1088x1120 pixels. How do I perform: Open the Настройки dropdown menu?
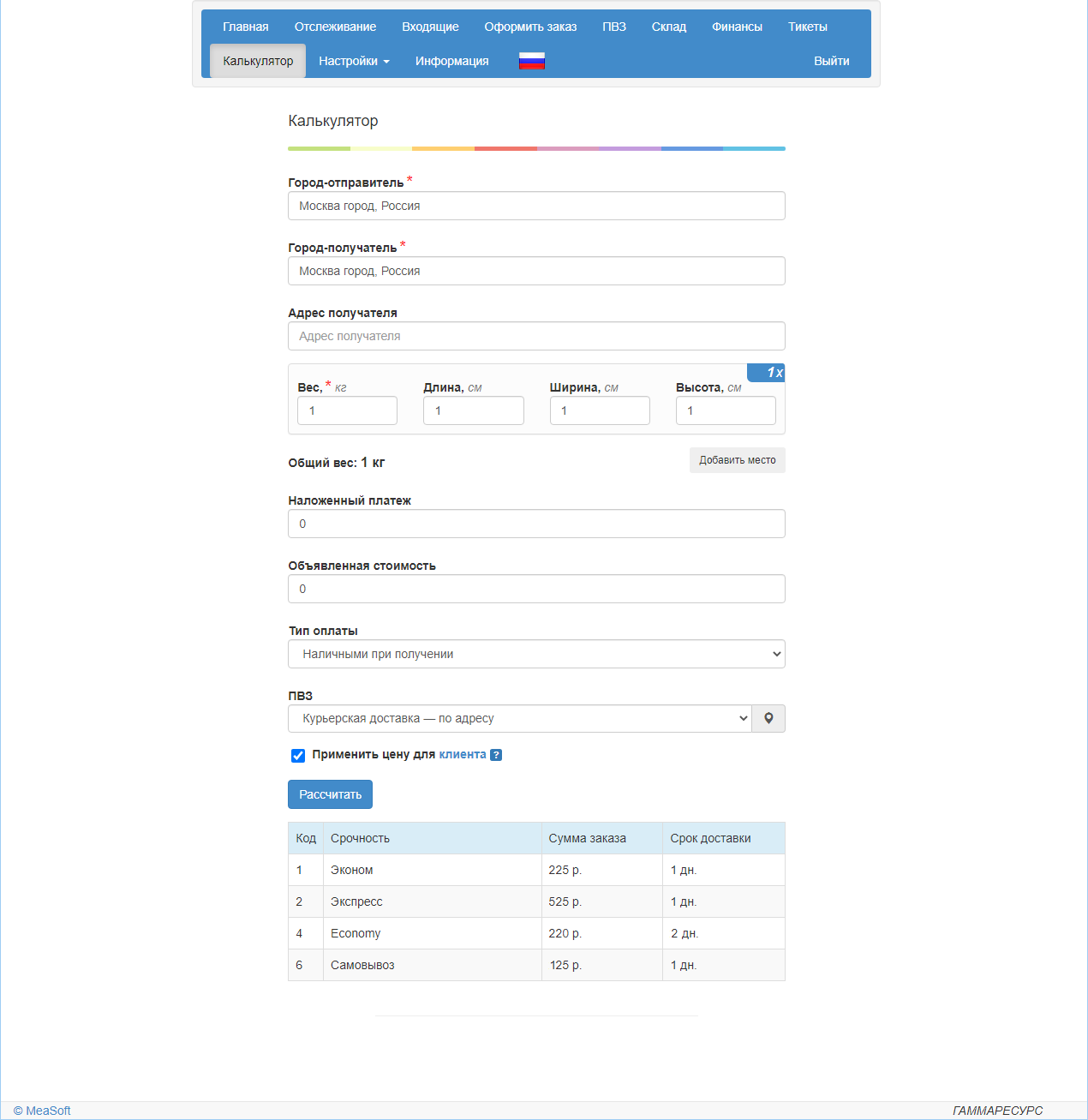[x=354, y=61]
